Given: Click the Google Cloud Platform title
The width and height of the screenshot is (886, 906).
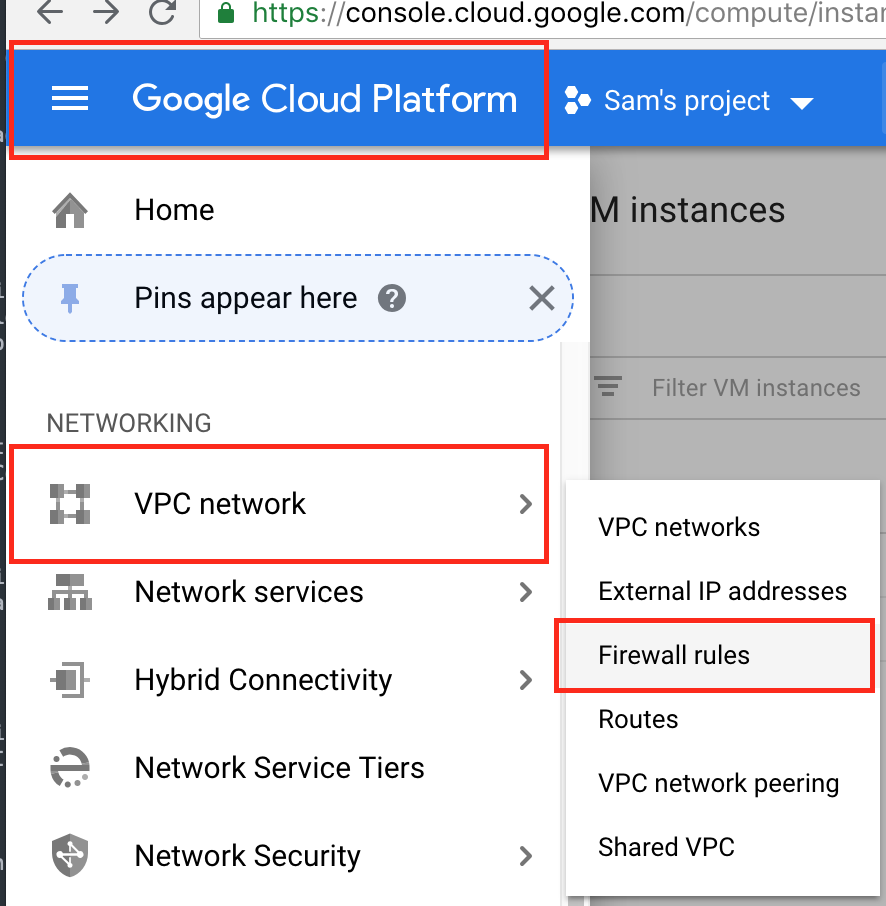Looking at the screenshot, I should [x=325, y=99].
